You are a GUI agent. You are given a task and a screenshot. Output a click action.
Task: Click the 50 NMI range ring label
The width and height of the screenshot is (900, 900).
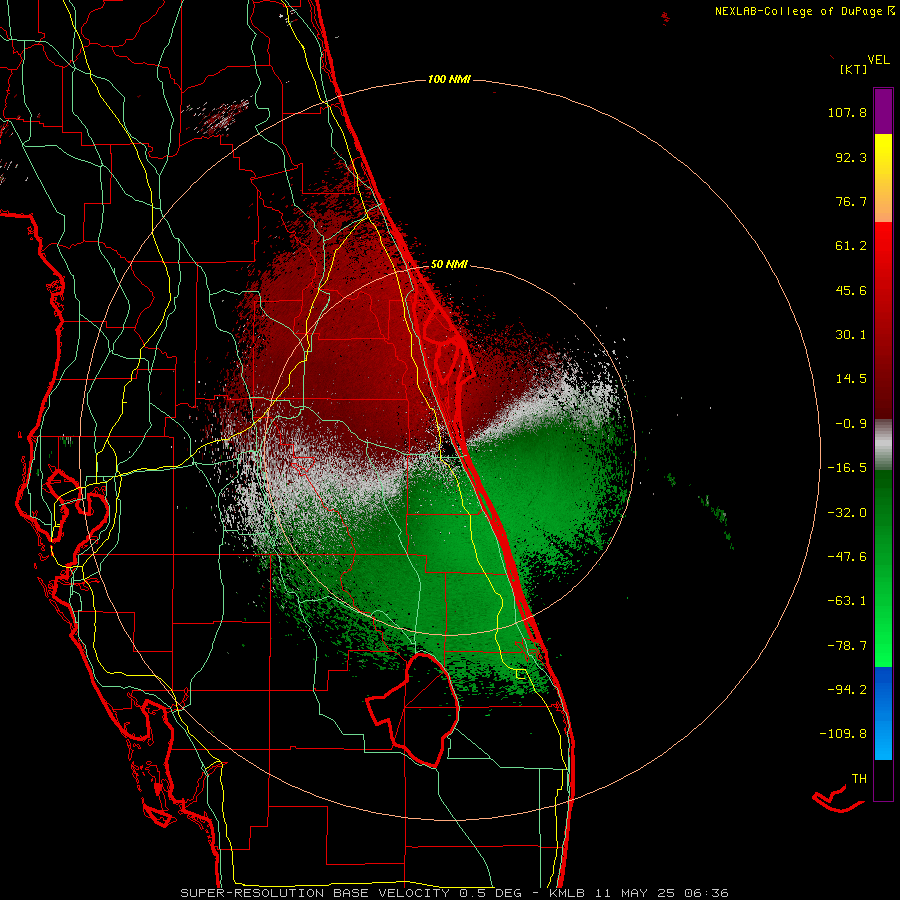(x=449, y=265)
